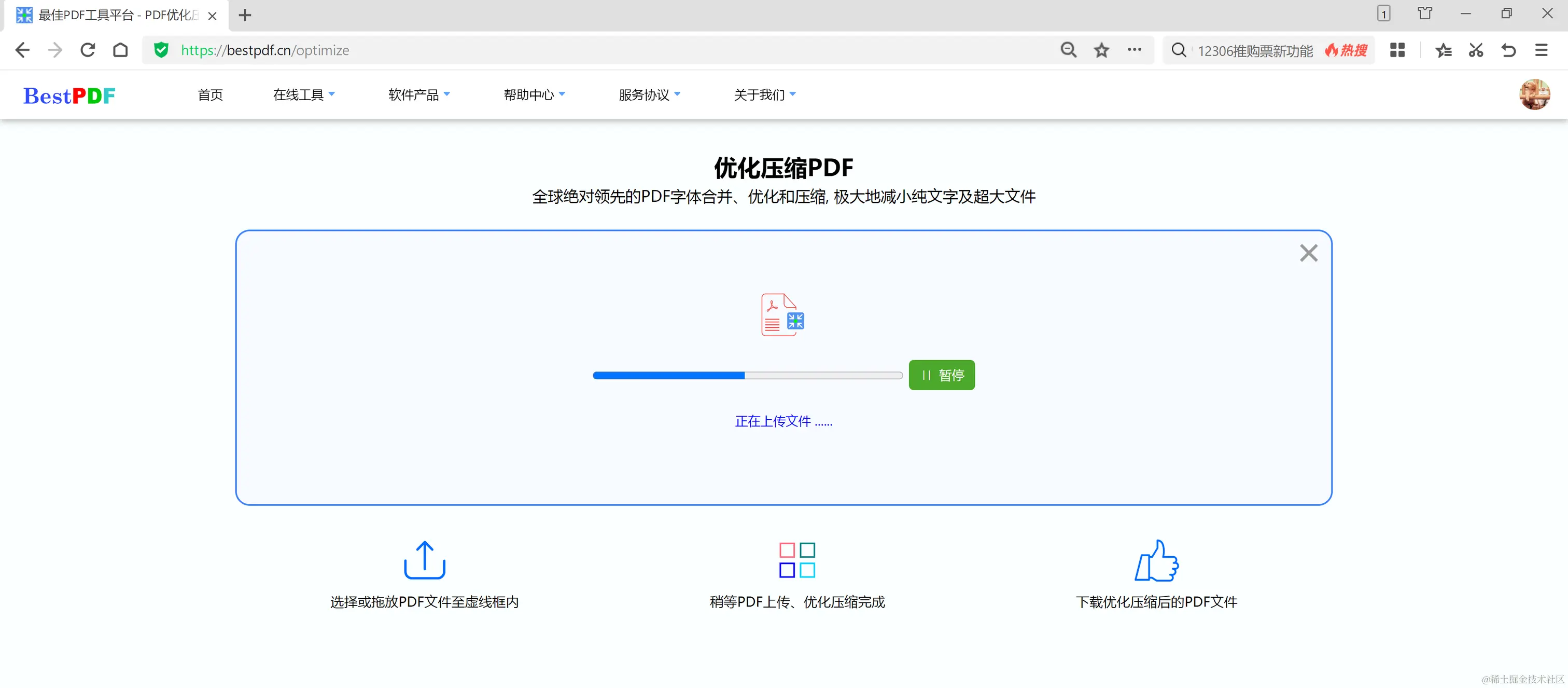
Task: Go to browser home page icon
Action: 120,50
